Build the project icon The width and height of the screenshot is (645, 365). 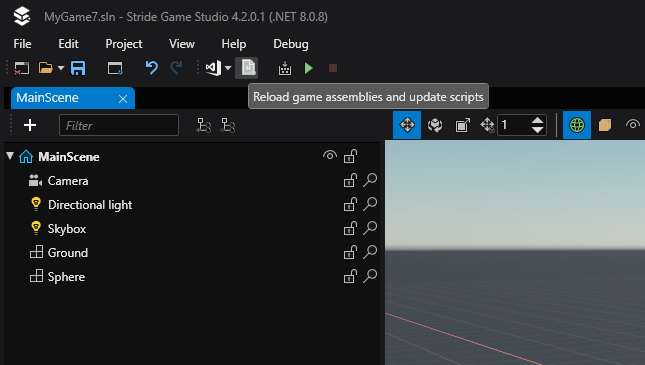285,68
